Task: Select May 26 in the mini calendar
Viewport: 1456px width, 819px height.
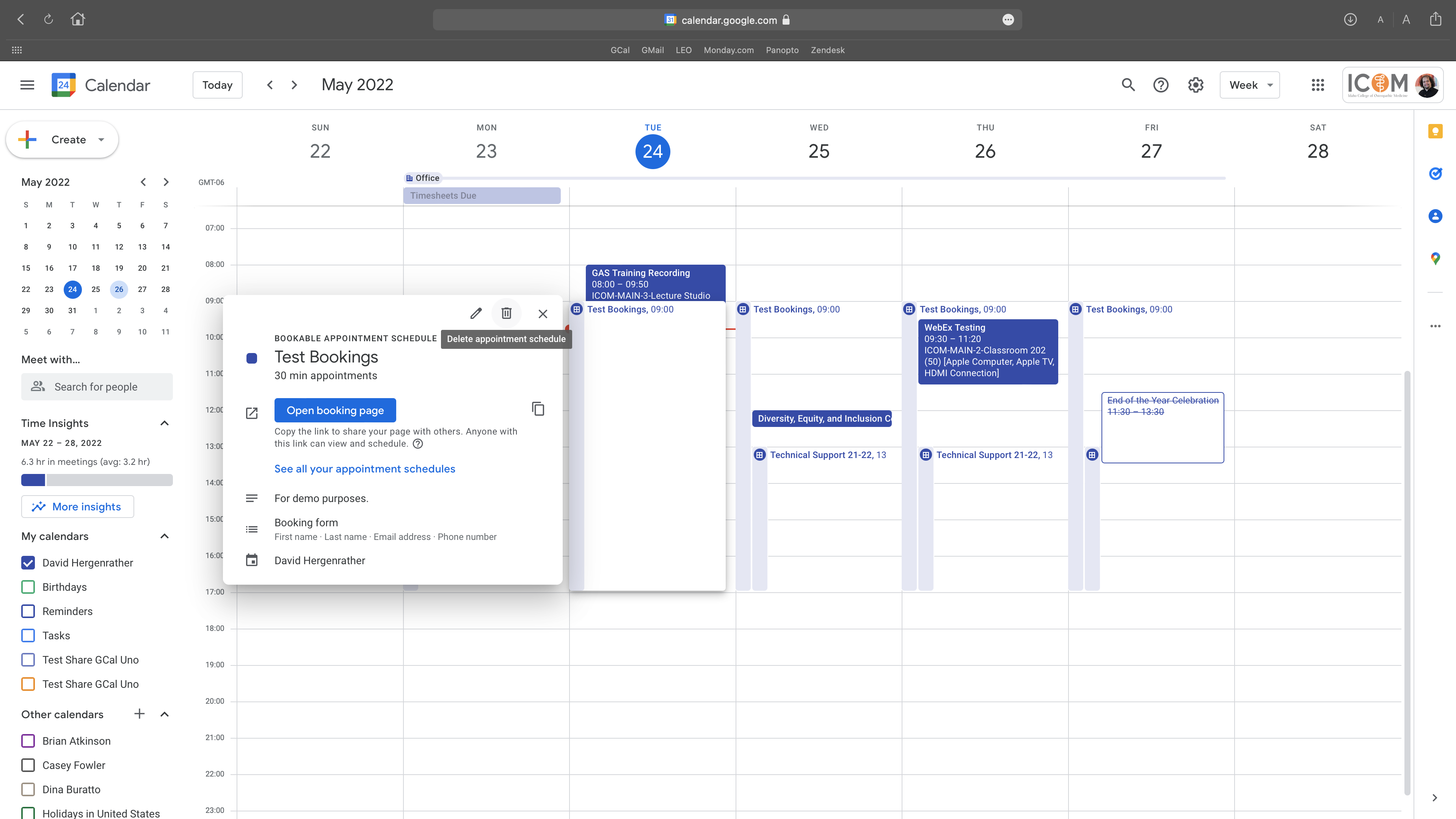Action: click(x=119, y=289)
